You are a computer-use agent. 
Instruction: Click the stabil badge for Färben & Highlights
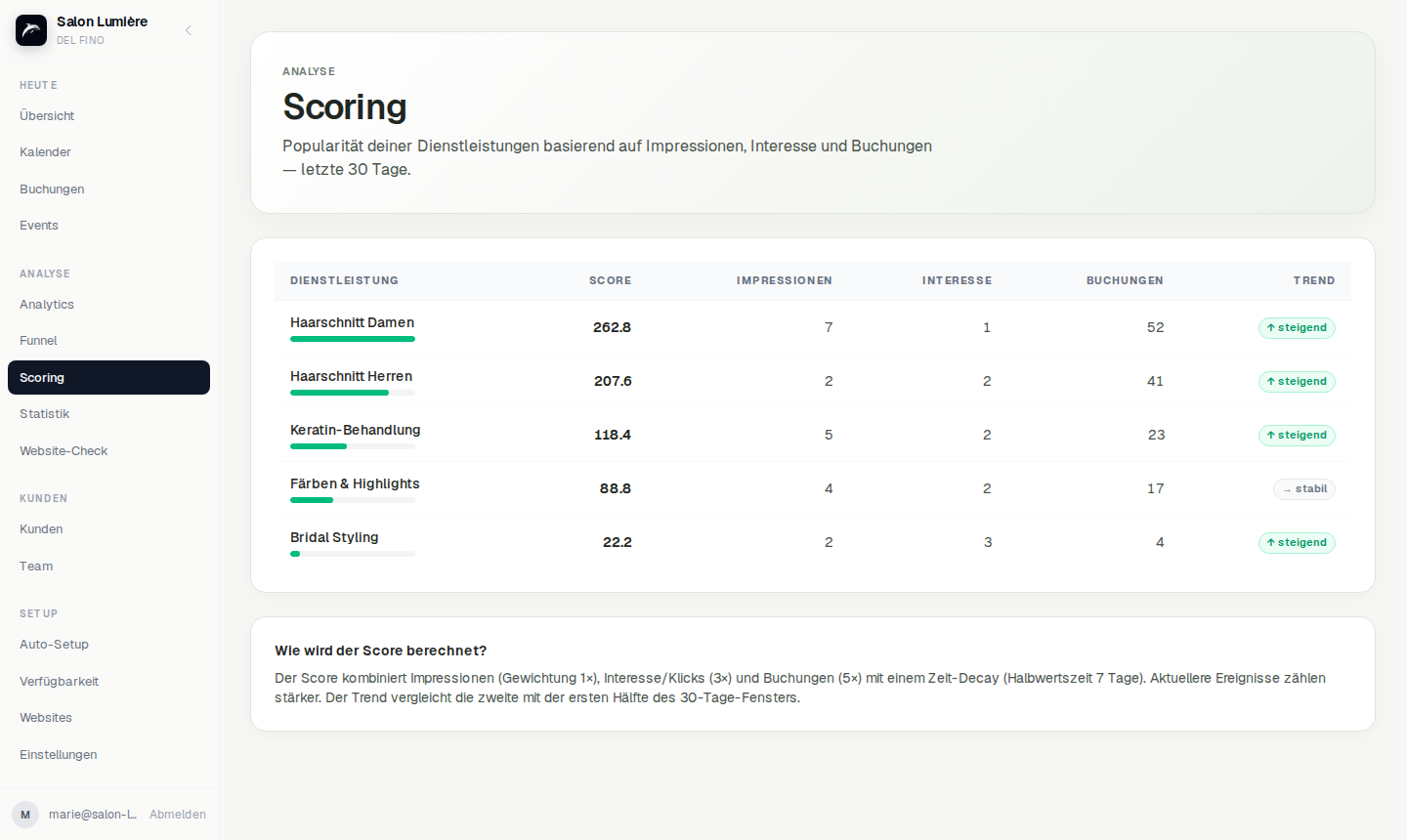click(x=1304, y=489)
